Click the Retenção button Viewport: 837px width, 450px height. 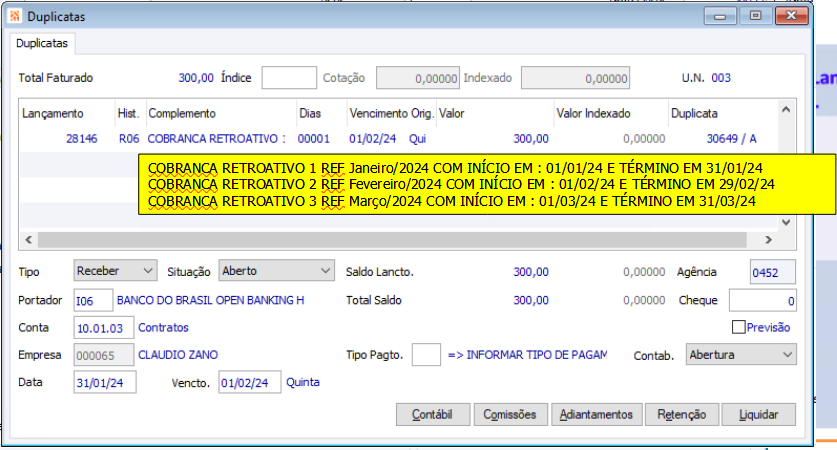click(681, 414)
